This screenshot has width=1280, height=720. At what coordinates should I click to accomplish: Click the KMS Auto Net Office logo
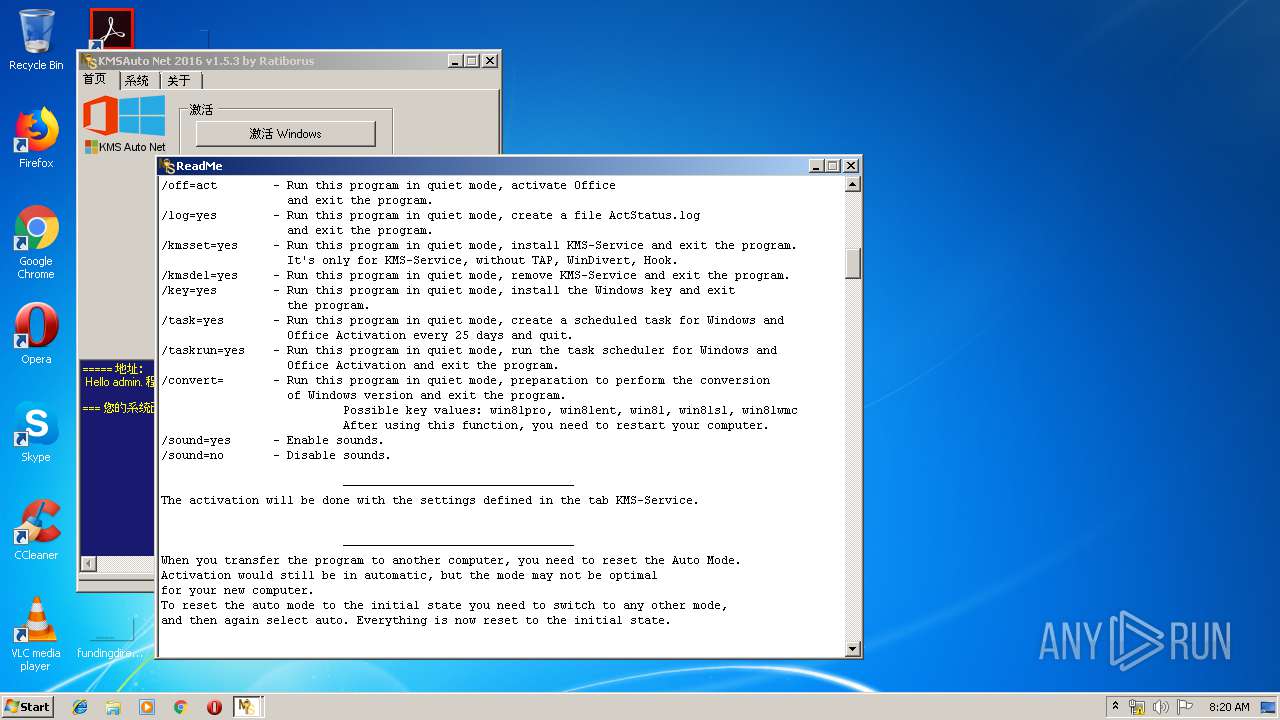point(100,116)
